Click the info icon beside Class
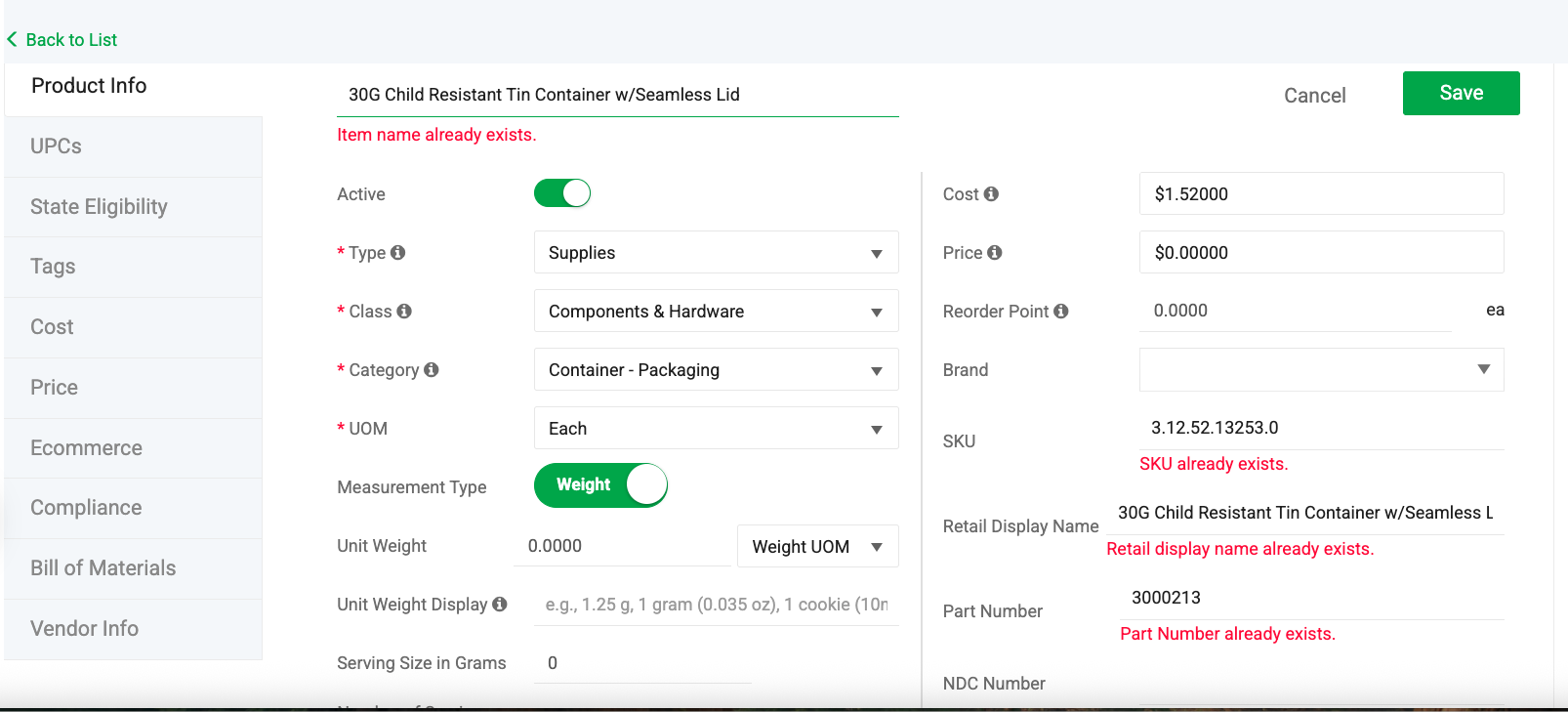Image resolution: width=1568 pixels, height=712 pixels. tap(404, 311)
